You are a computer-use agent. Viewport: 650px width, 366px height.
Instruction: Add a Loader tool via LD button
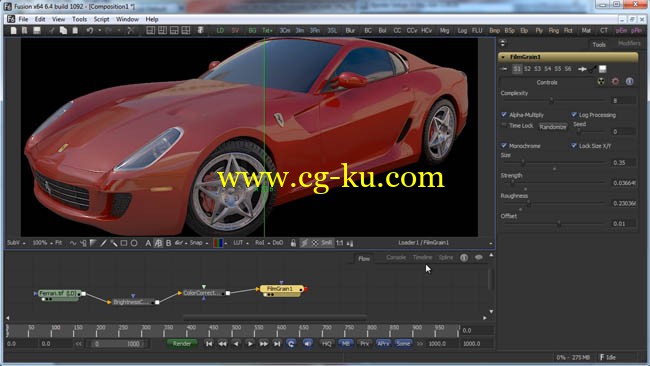click(x=220, y=31)
